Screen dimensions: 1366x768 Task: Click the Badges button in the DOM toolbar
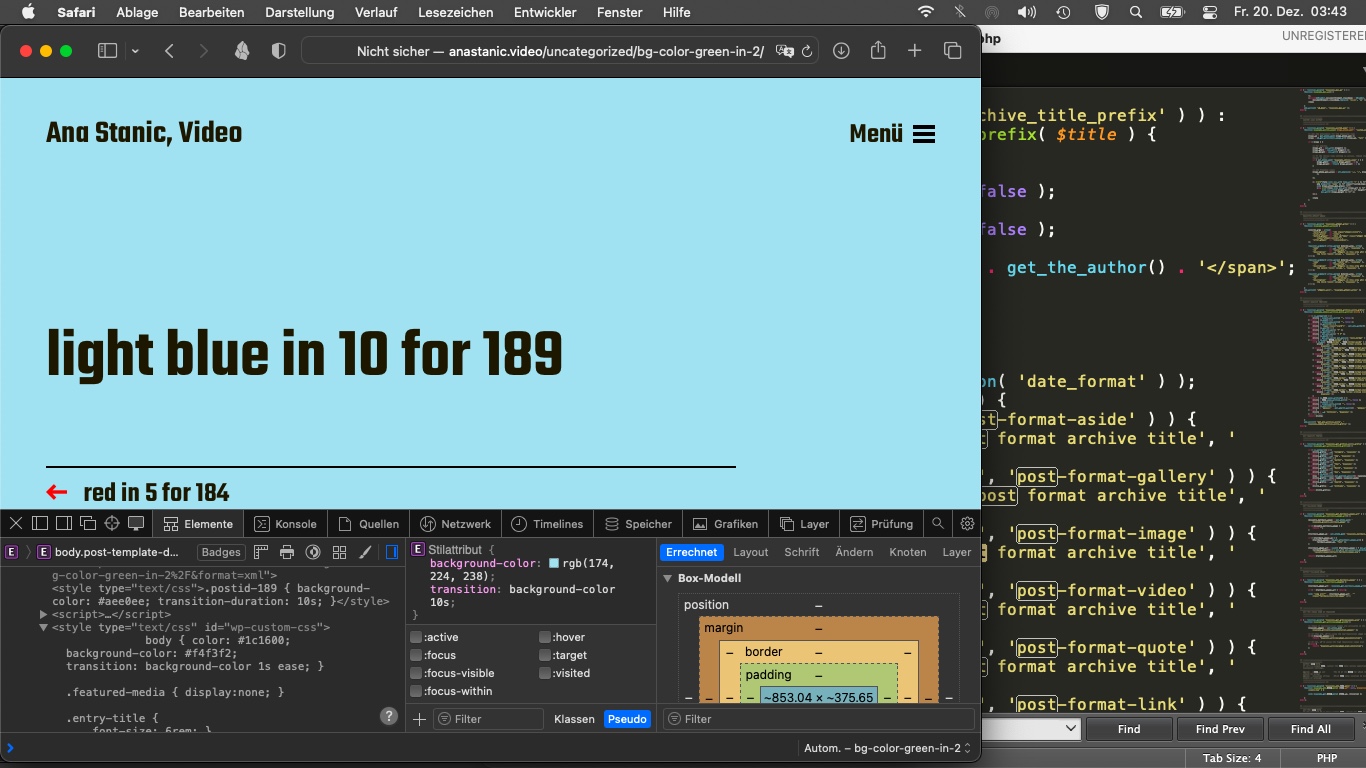pos(221,552)
